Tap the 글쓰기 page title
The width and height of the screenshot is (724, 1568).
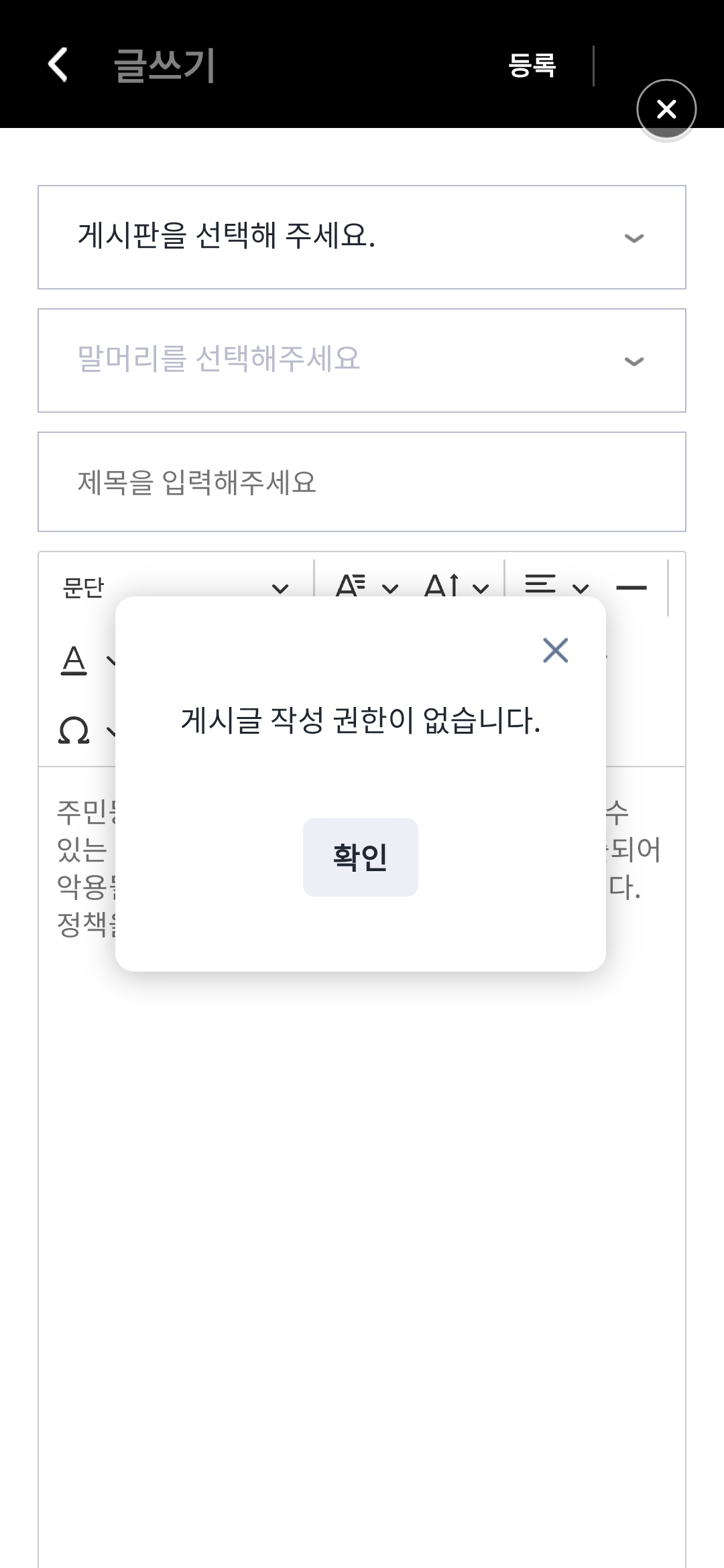(164, 66)
